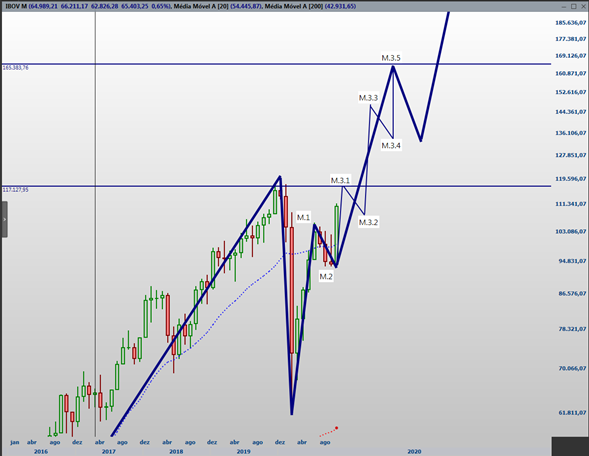Select the red dotted line end marker
Viewport: 589px width, 456px height.
coord(337,428)
